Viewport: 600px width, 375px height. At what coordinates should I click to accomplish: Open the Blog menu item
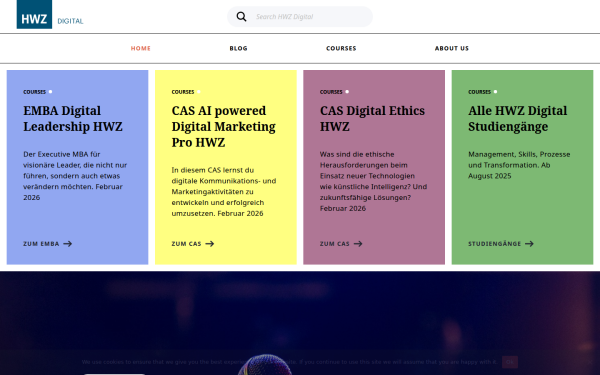(238, 48)
